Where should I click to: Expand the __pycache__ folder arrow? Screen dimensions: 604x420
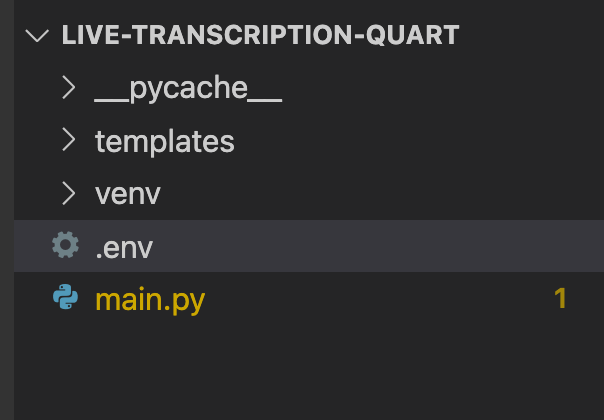69,88
